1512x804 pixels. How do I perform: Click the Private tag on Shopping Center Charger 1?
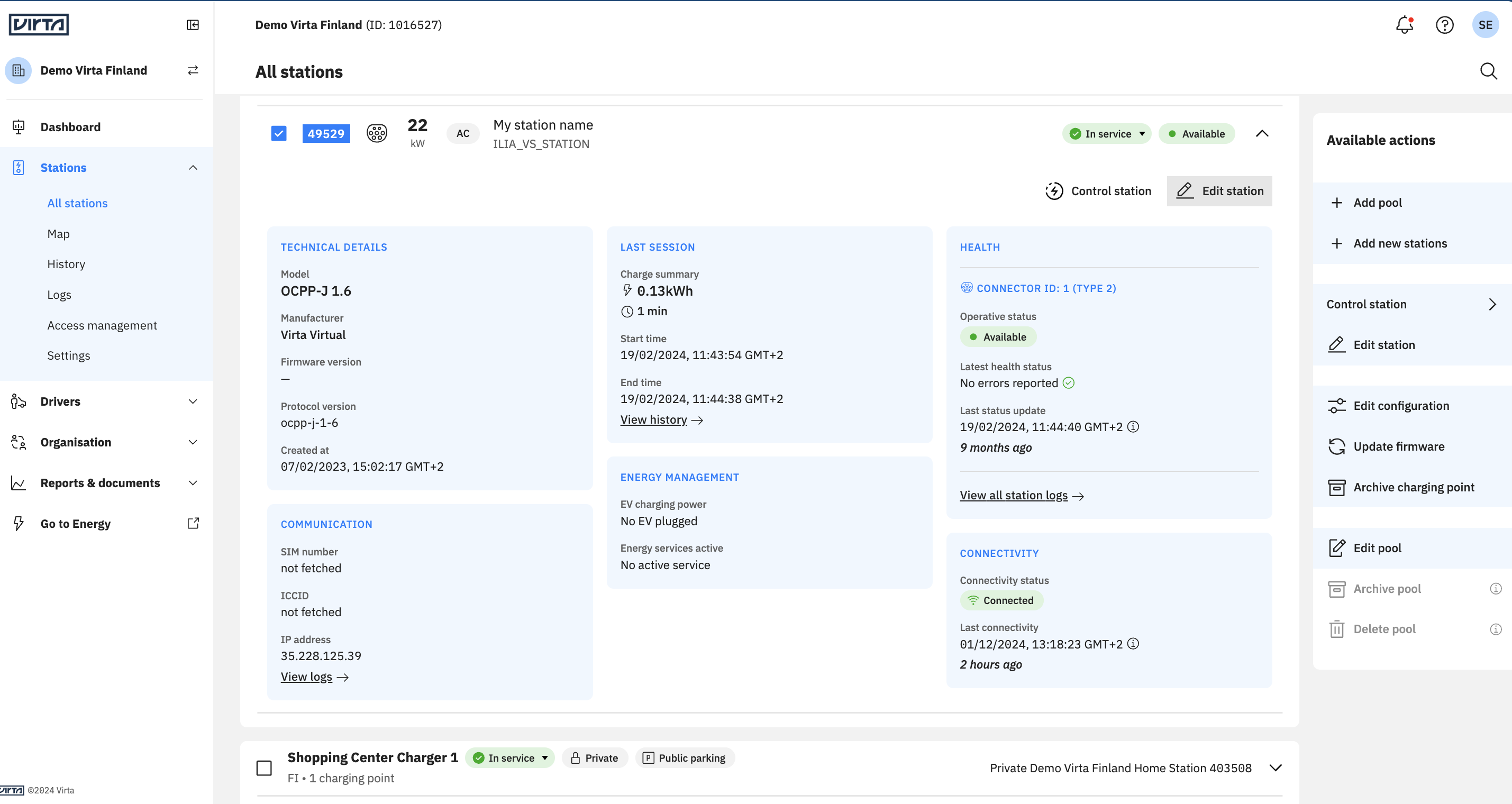click(595, 758)
